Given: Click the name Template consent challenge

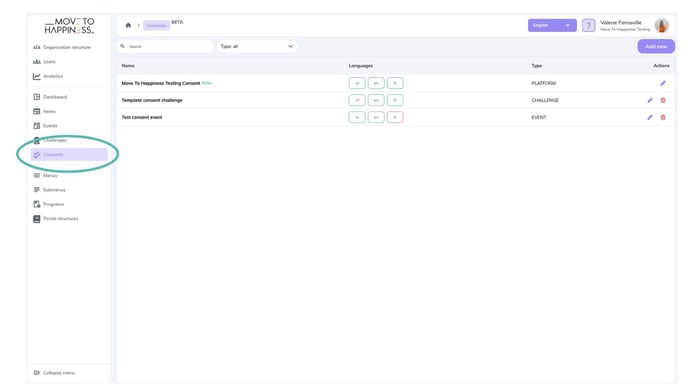Looking at the screenshot, I should (x=152, y=100).
